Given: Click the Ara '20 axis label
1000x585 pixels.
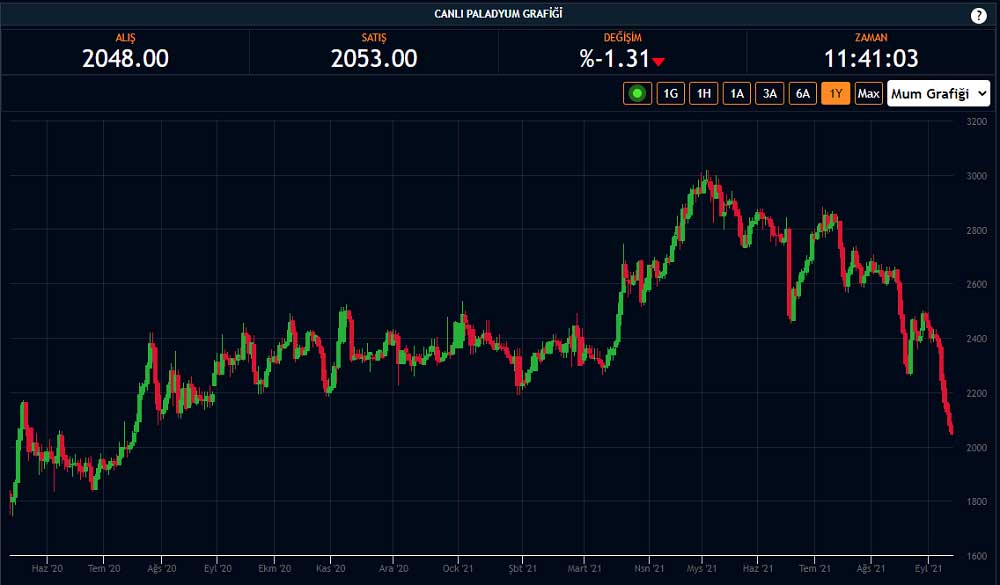Looking at the screenshot, I should click(x=393, y=568).
